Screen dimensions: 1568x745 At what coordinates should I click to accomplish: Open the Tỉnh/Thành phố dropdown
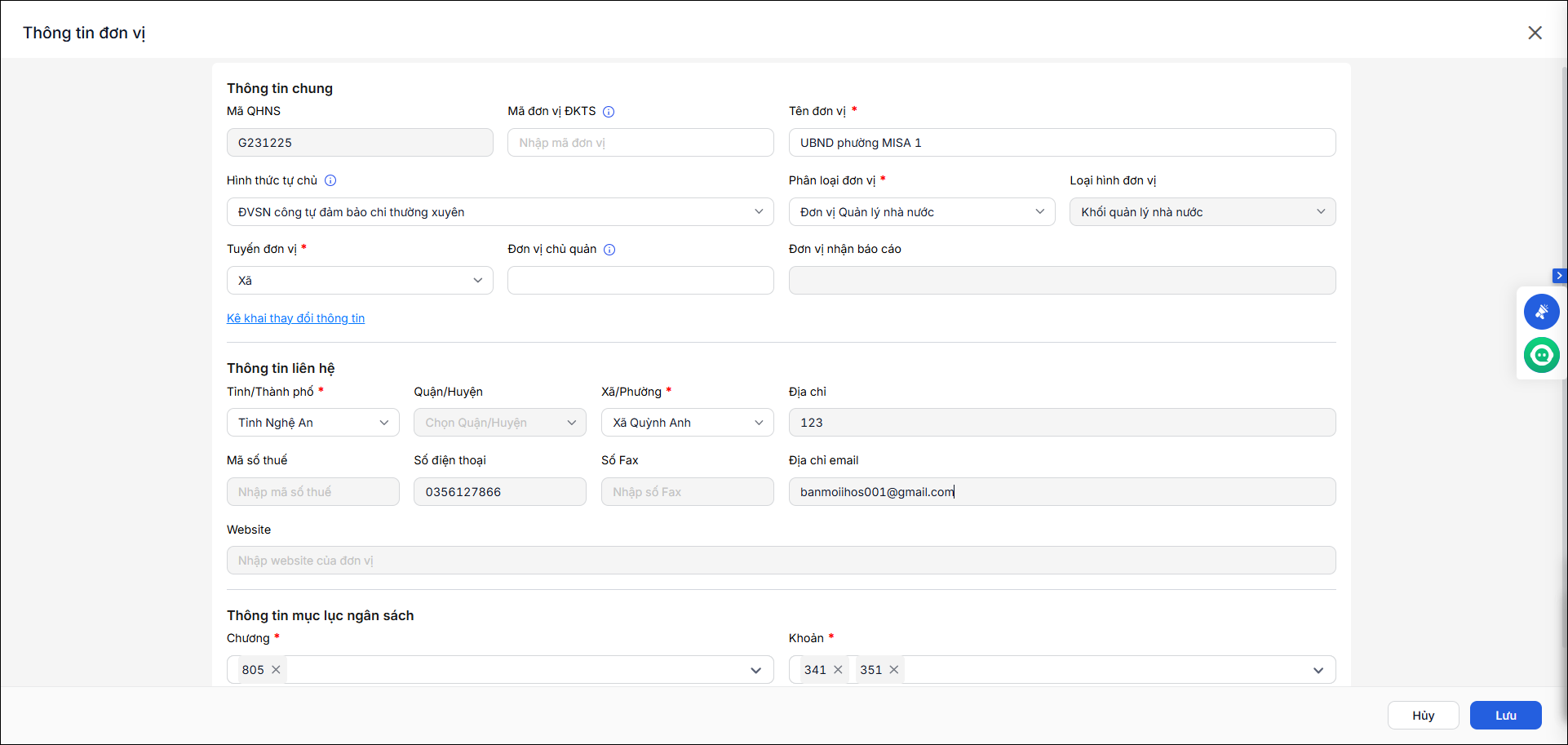[313, 423]
